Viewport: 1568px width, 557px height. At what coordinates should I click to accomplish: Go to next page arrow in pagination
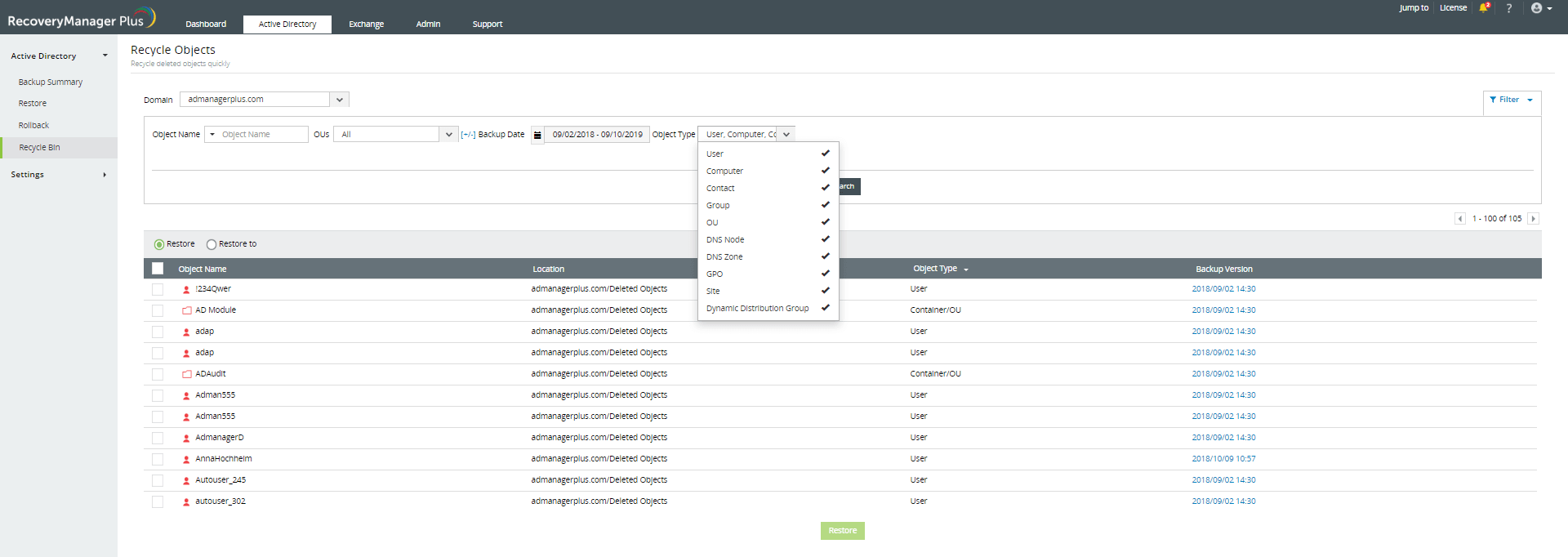tap(1533, 219)
